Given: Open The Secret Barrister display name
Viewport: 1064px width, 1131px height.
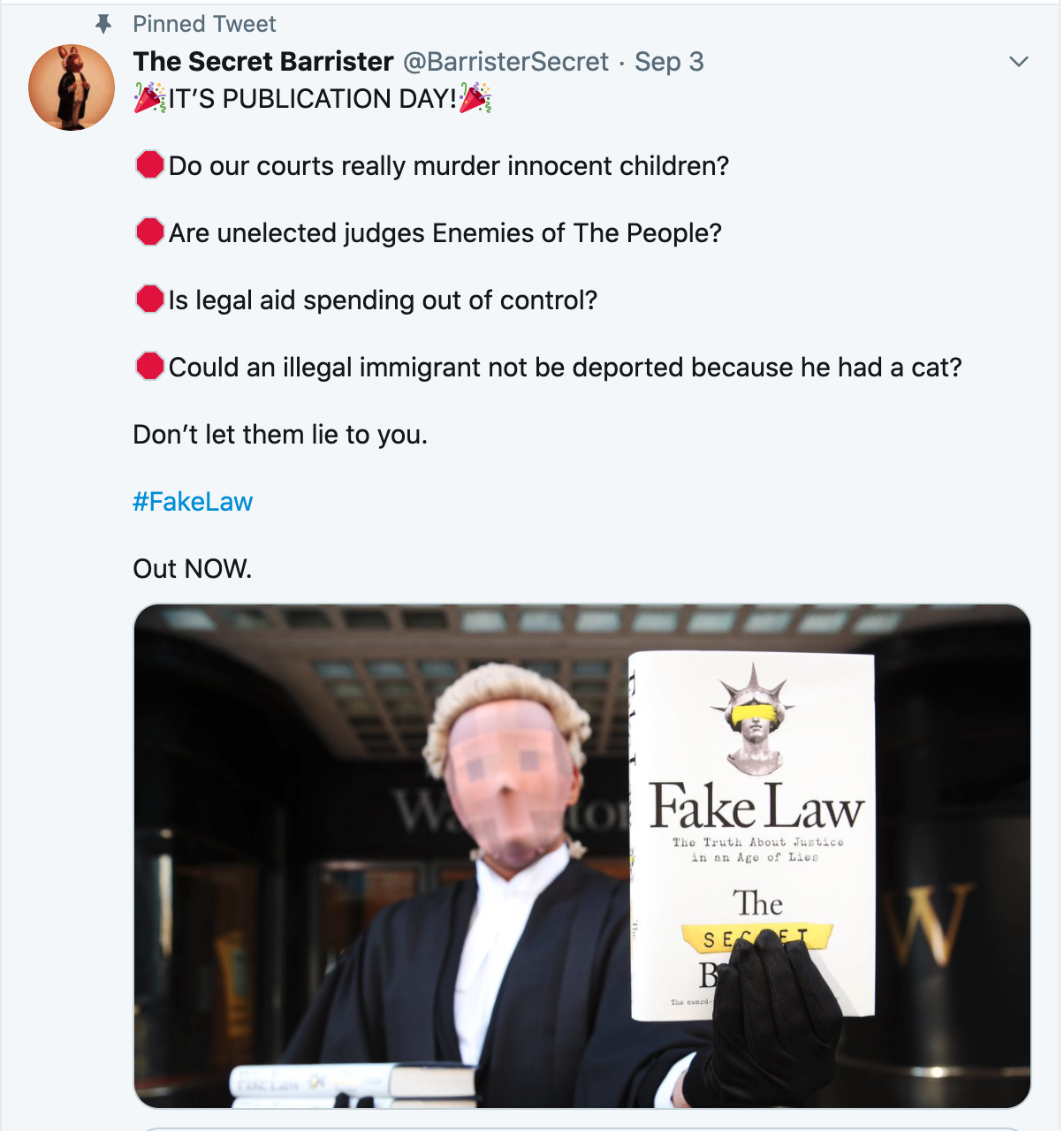Looking at the screenshot, I should click(262, 62).
